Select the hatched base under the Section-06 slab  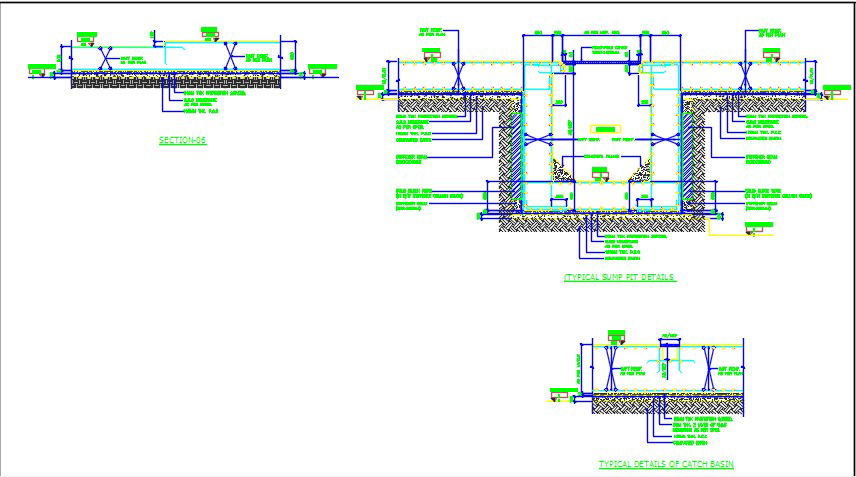pyautogui.click(x=180, y=83)
